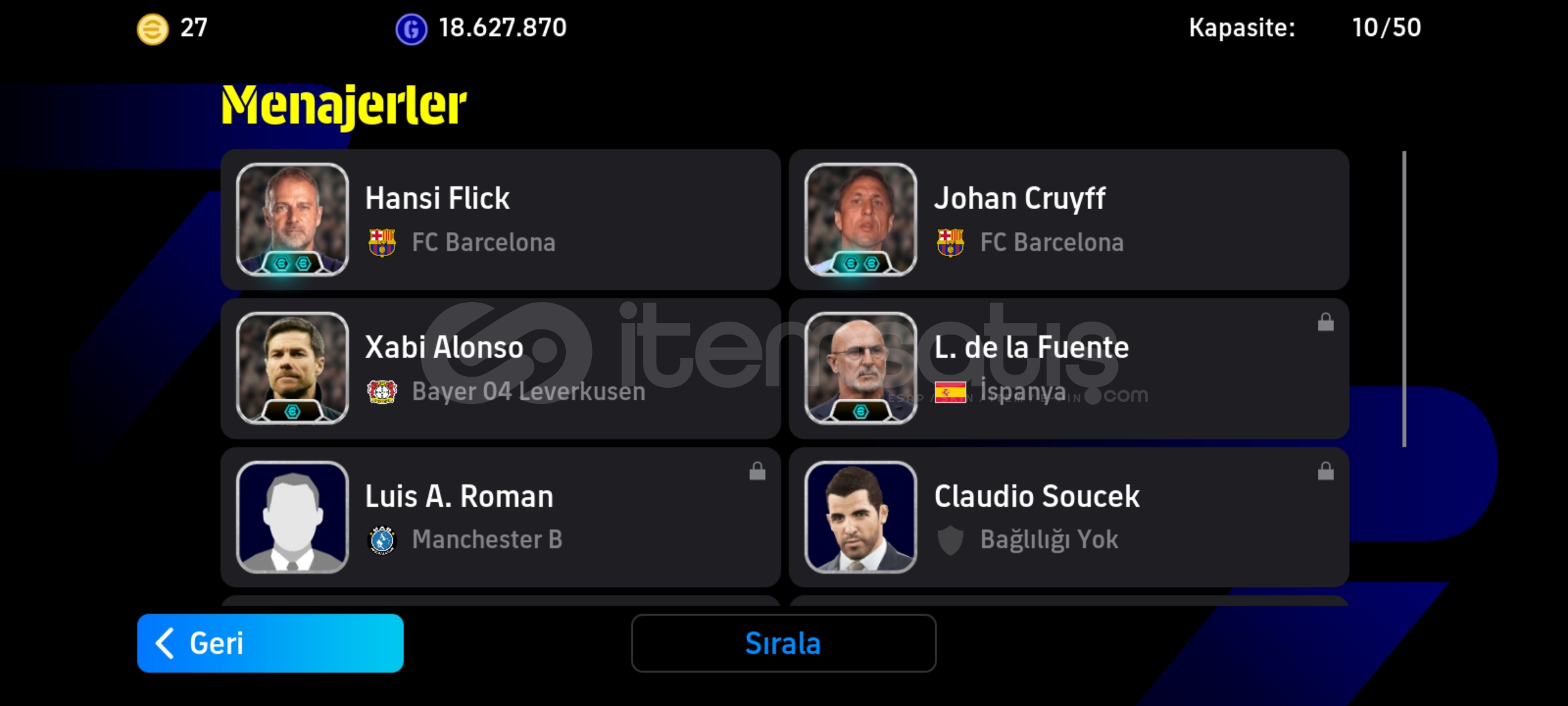Viewport: 1568px width, 706px height.
Task: Click the blue GP currency icon
Action: click(411, 29)
